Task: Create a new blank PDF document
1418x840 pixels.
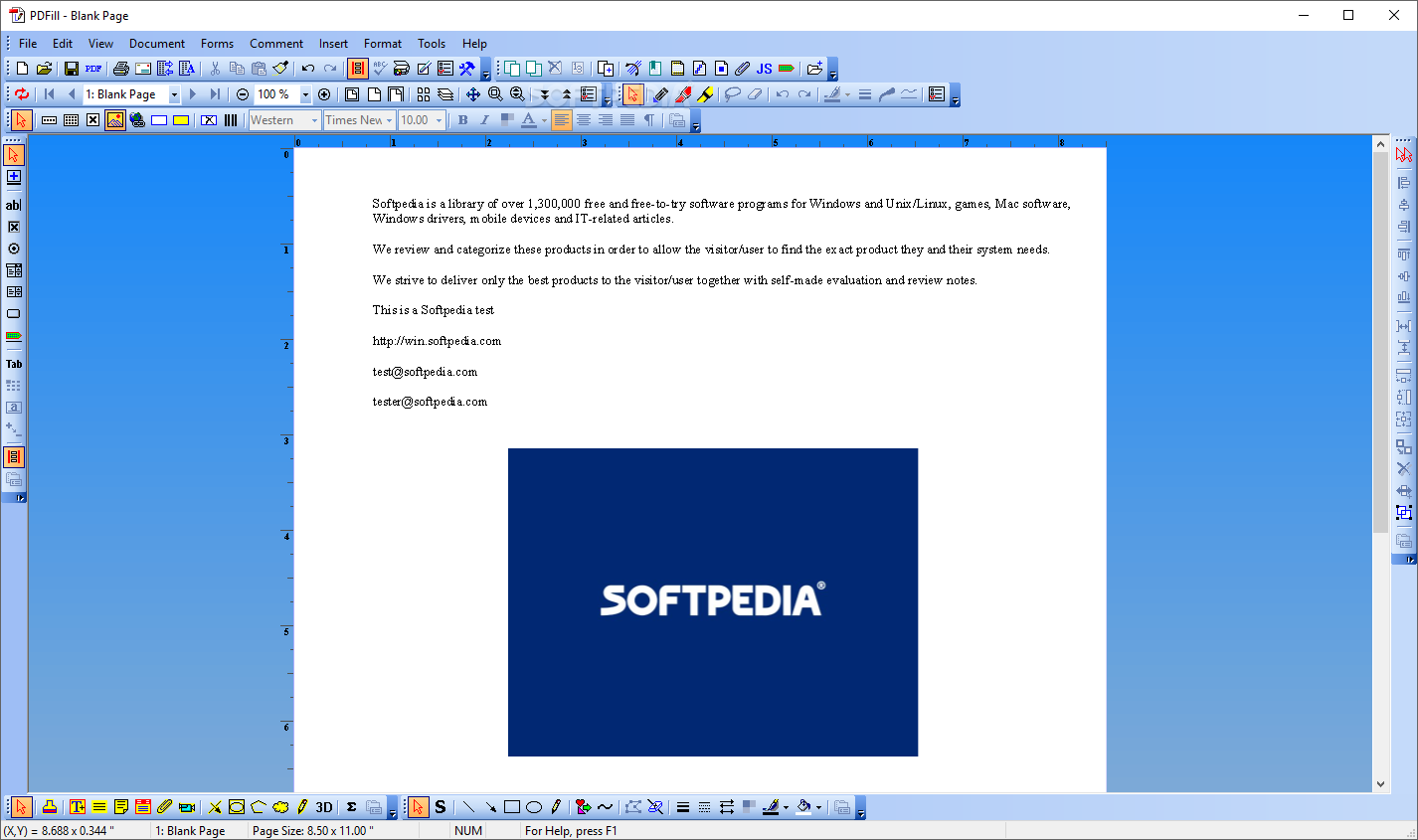Action: pyautogui.click(x=22, y=69)
